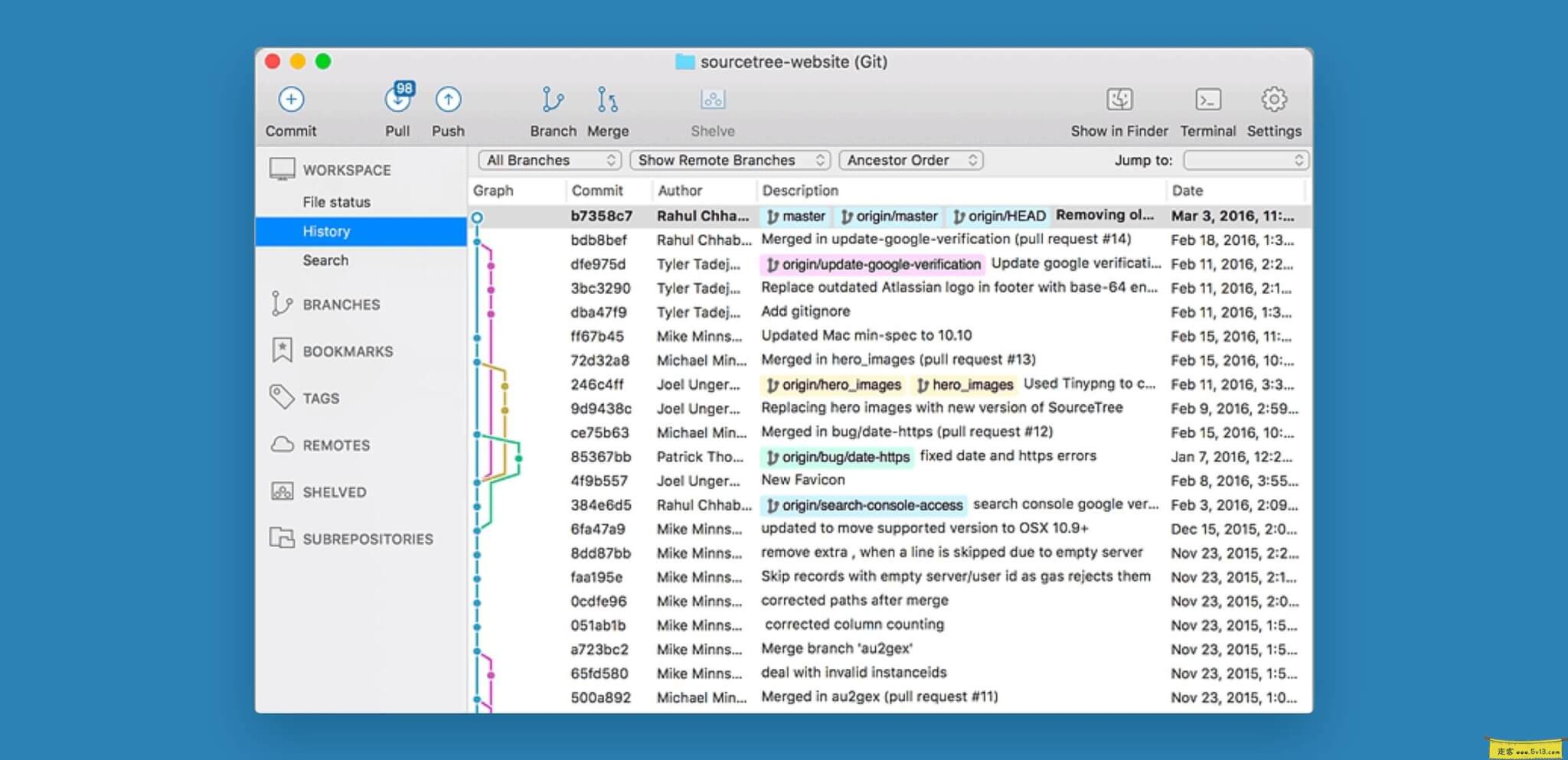This screenshot has height=760, width=1568.
Task: Click the Bookmarks sidebar icon
Action: pos(283,351)
